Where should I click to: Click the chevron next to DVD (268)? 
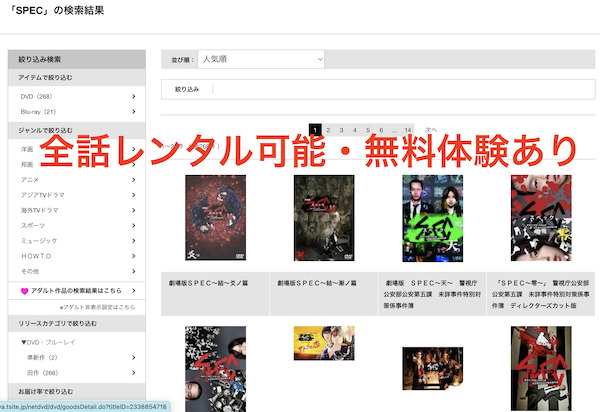[134, 96]
